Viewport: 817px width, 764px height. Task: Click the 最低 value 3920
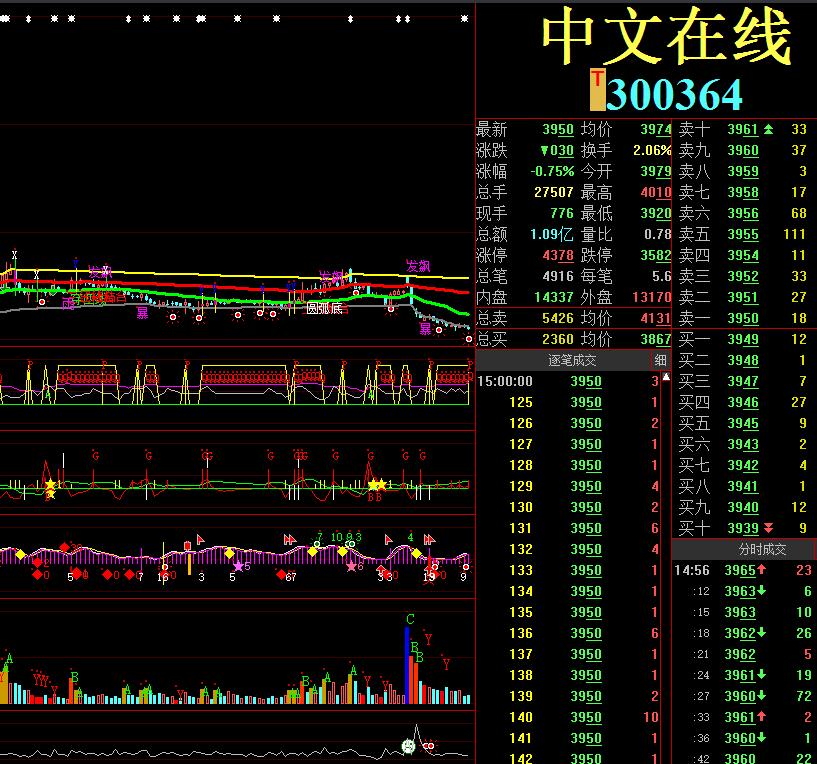(x=655, y=213)
